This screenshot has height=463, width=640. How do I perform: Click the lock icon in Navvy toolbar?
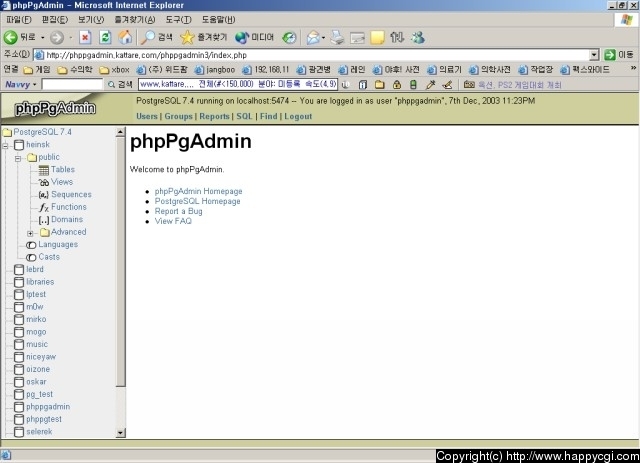pos(396,85)
